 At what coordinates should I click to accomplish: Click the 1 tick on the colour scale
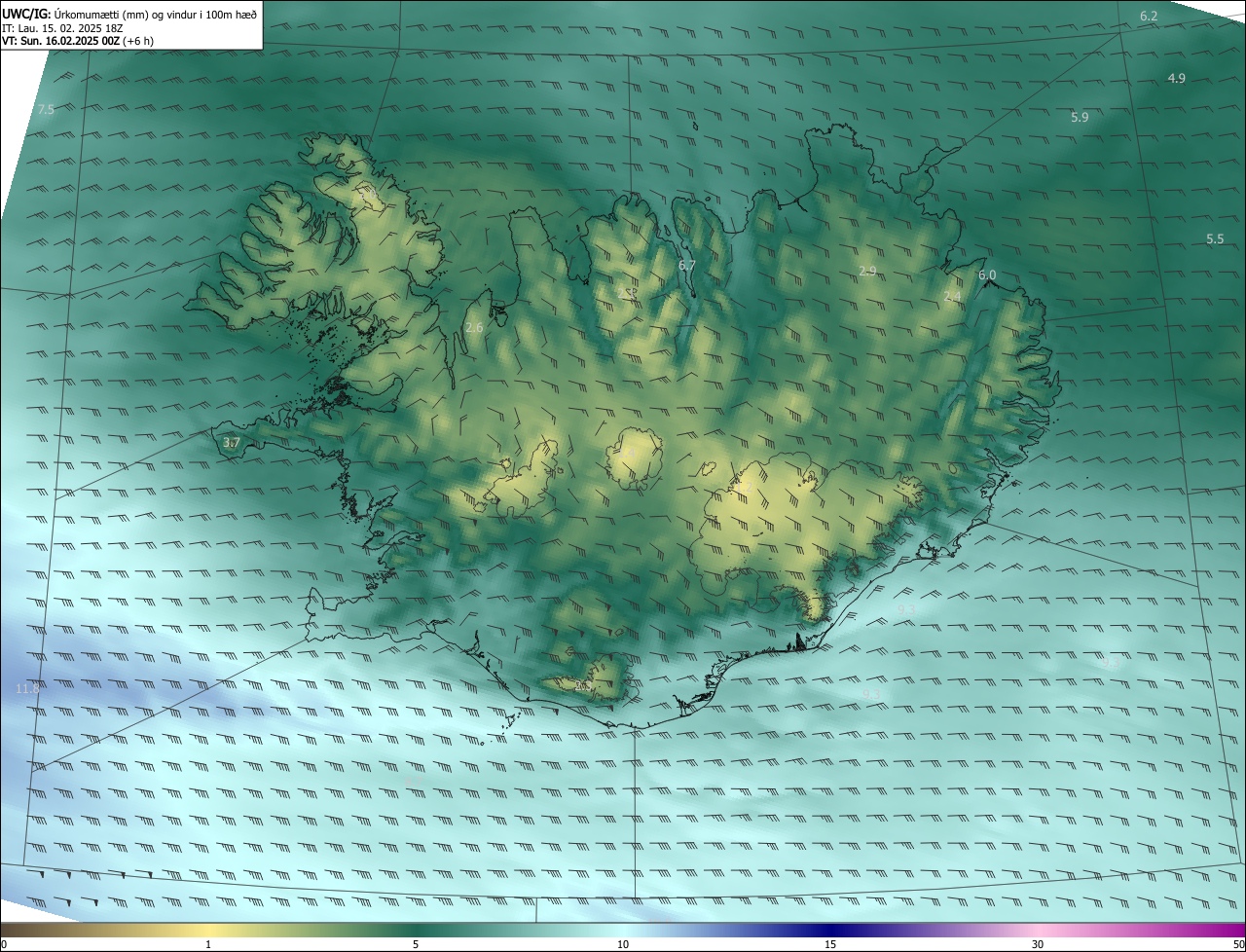point(208,944)
